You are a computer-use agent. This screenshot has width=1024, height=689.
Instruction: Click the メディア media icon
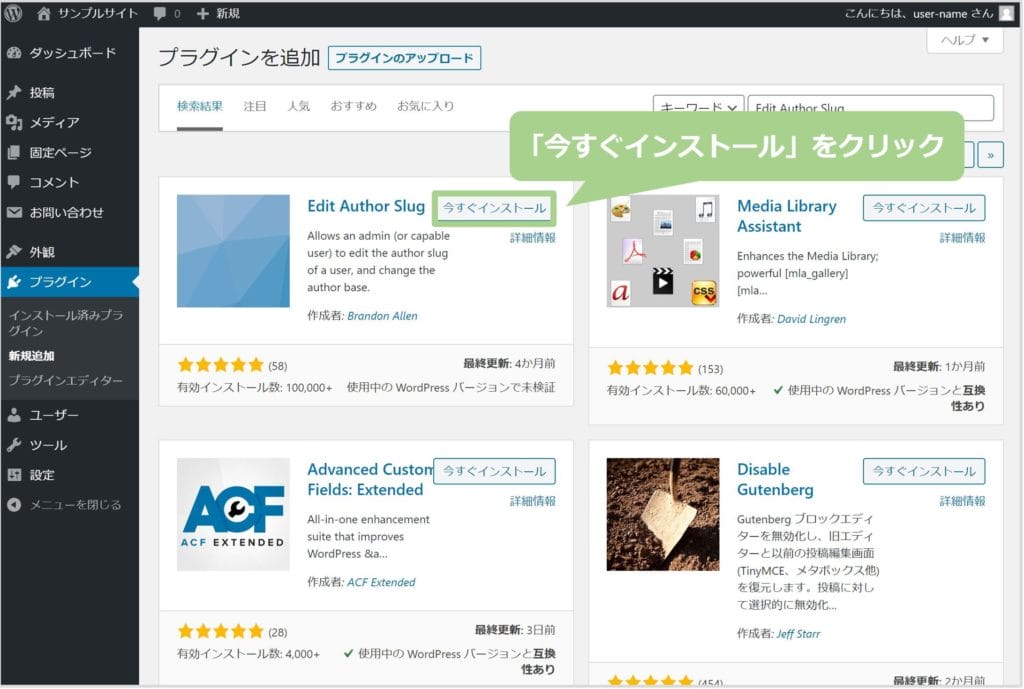(x=14, y=122)
